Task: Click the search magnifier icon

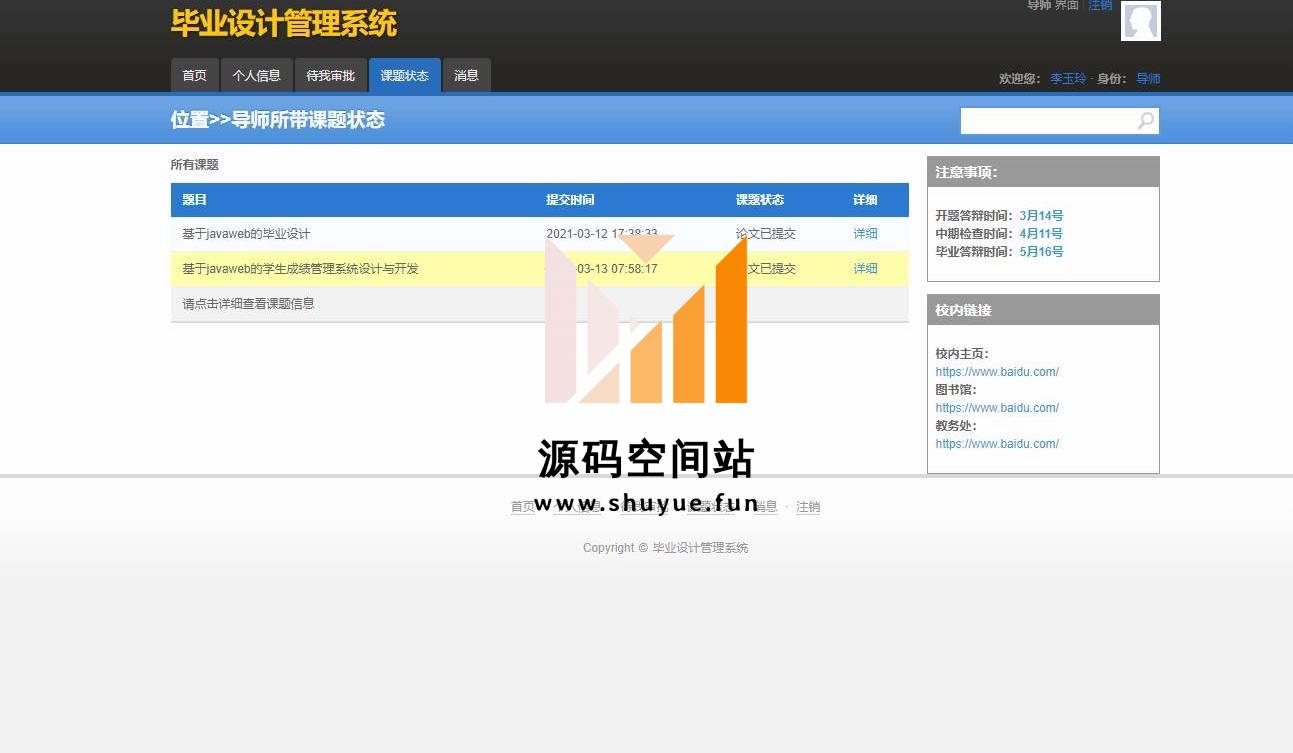Action: pos(1146,121)
